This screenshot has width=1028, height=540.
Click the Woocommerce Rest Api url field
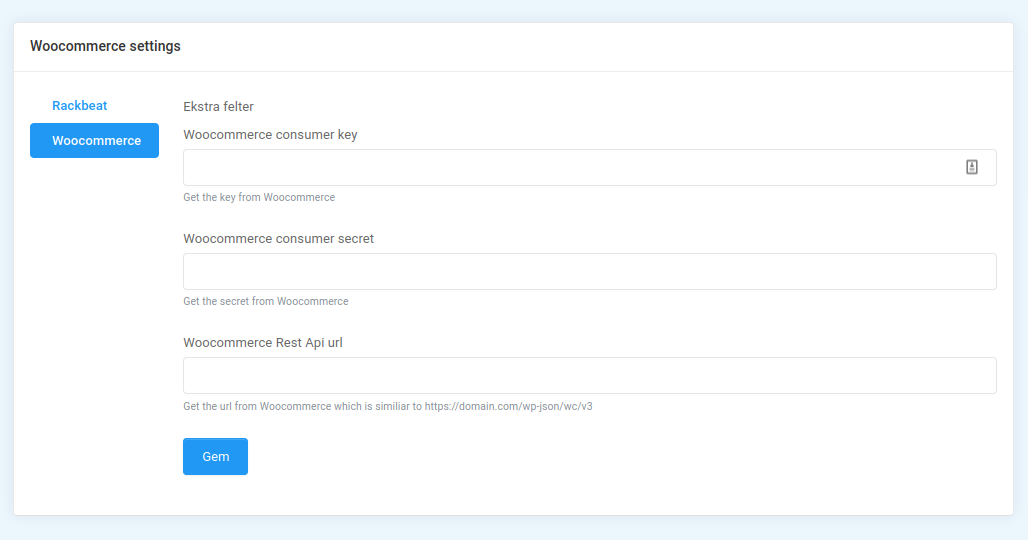pyautogui.click(x=589, y=376)
